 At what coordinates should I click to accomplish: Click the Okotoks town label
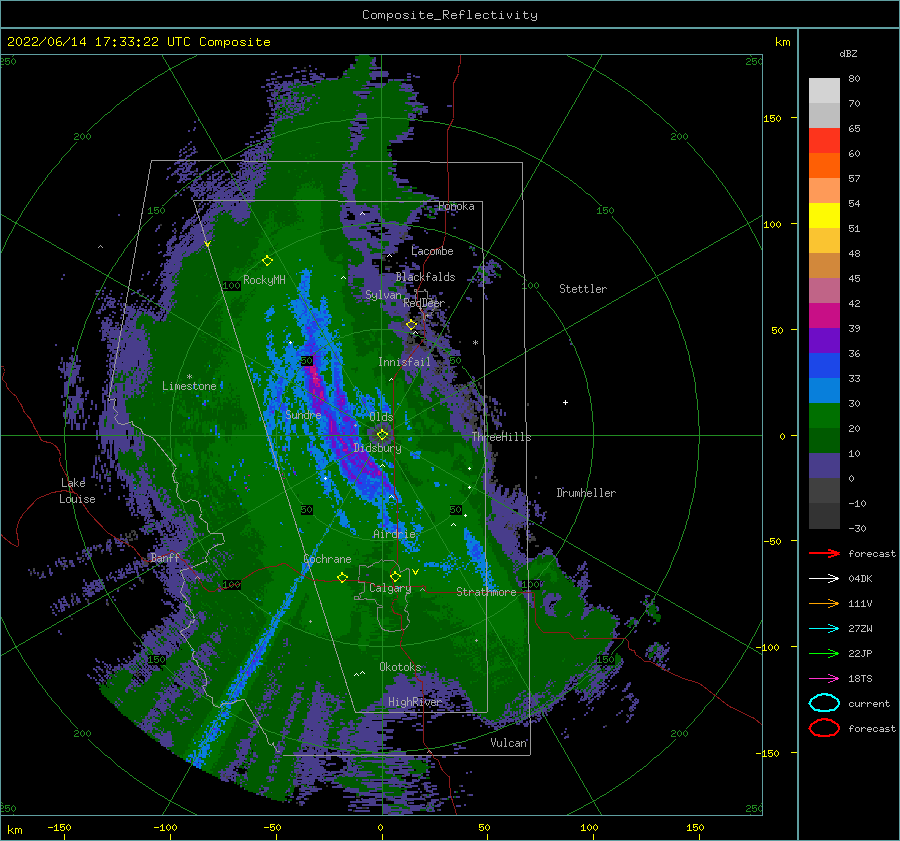pos(400,667)
